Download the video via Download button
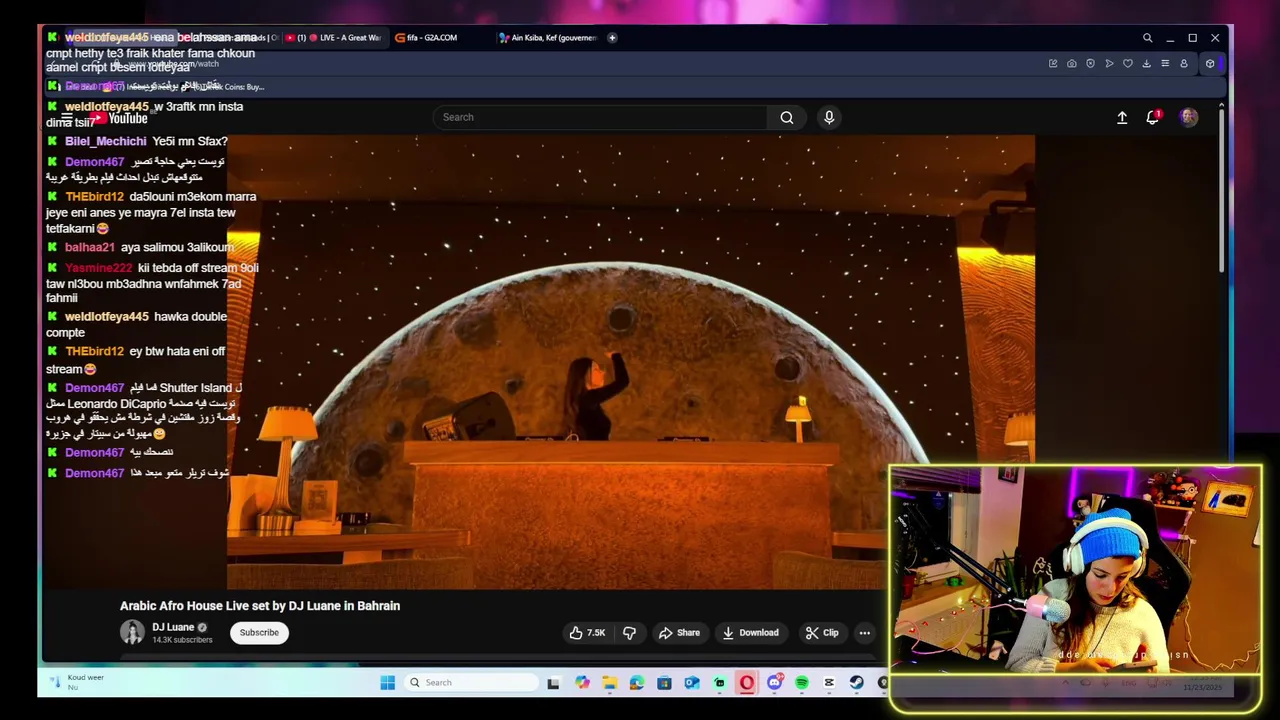The width and height of the screenshot is (1280, 720). [750, 633]
